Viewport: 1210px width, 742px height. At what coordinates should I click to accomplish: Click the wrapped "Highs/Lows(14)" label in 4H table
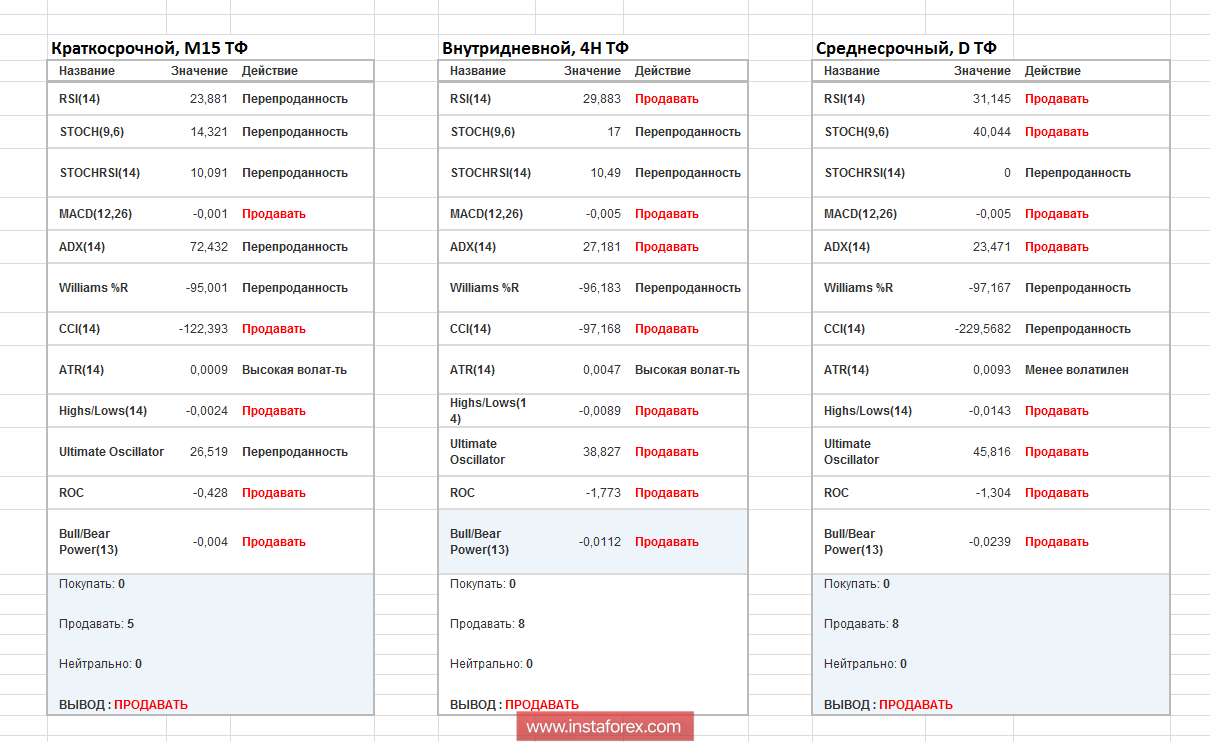(x=489, y=411)
